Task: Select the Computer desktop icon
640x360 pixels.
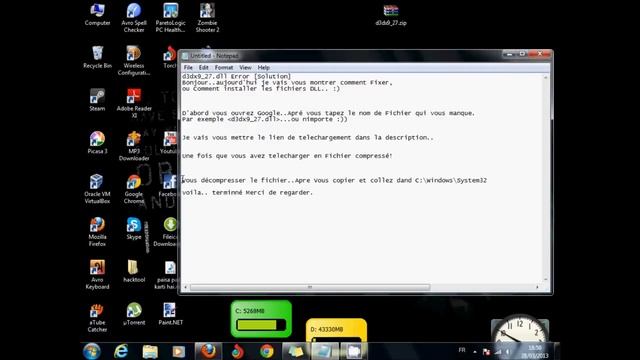Action: pyautogui.click(x=97, y=15)
